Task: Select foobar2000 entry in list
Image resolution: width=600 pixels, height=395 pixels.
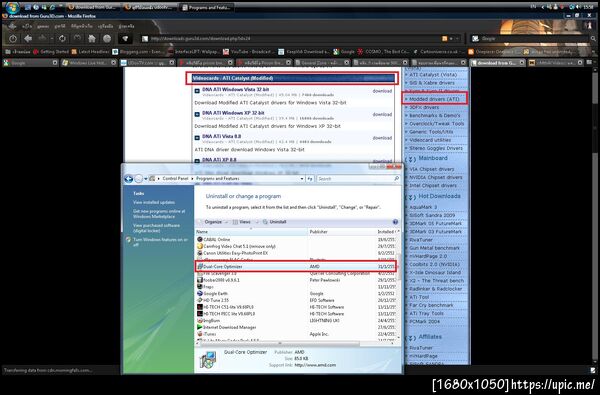Action: pos(296,280)
